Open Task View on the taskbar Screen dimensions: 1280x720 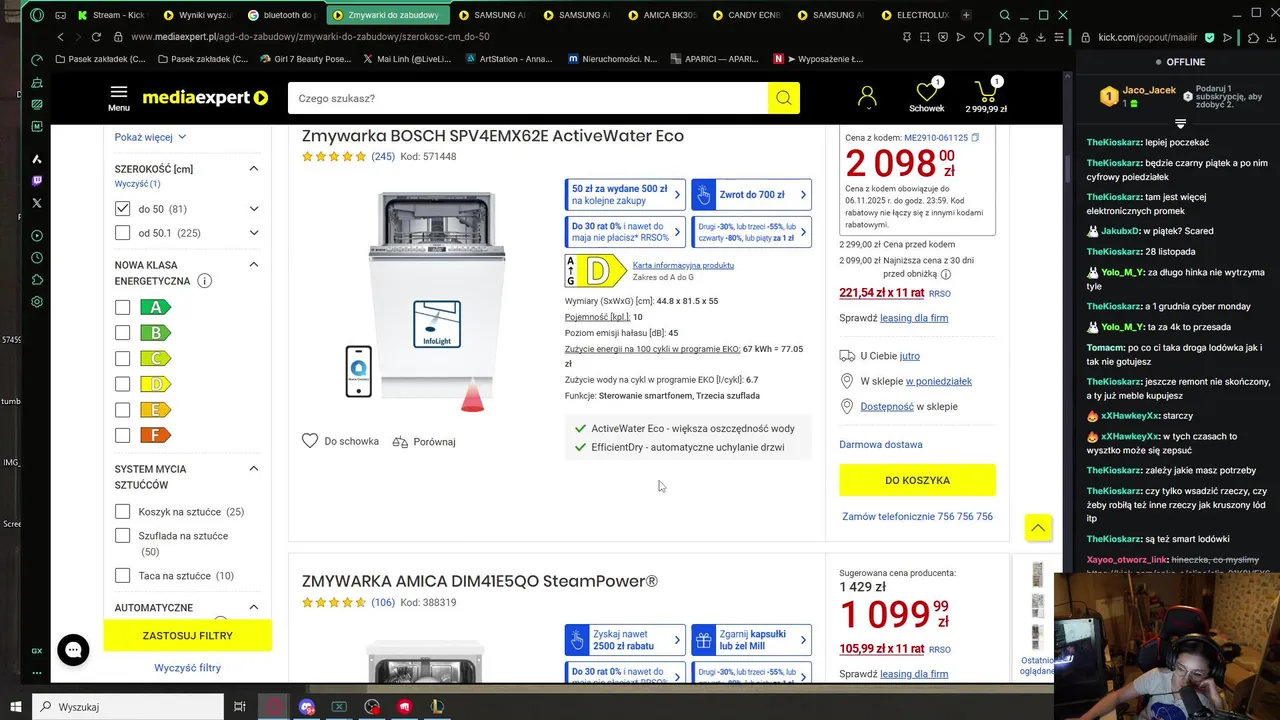(x=240, y=707)
